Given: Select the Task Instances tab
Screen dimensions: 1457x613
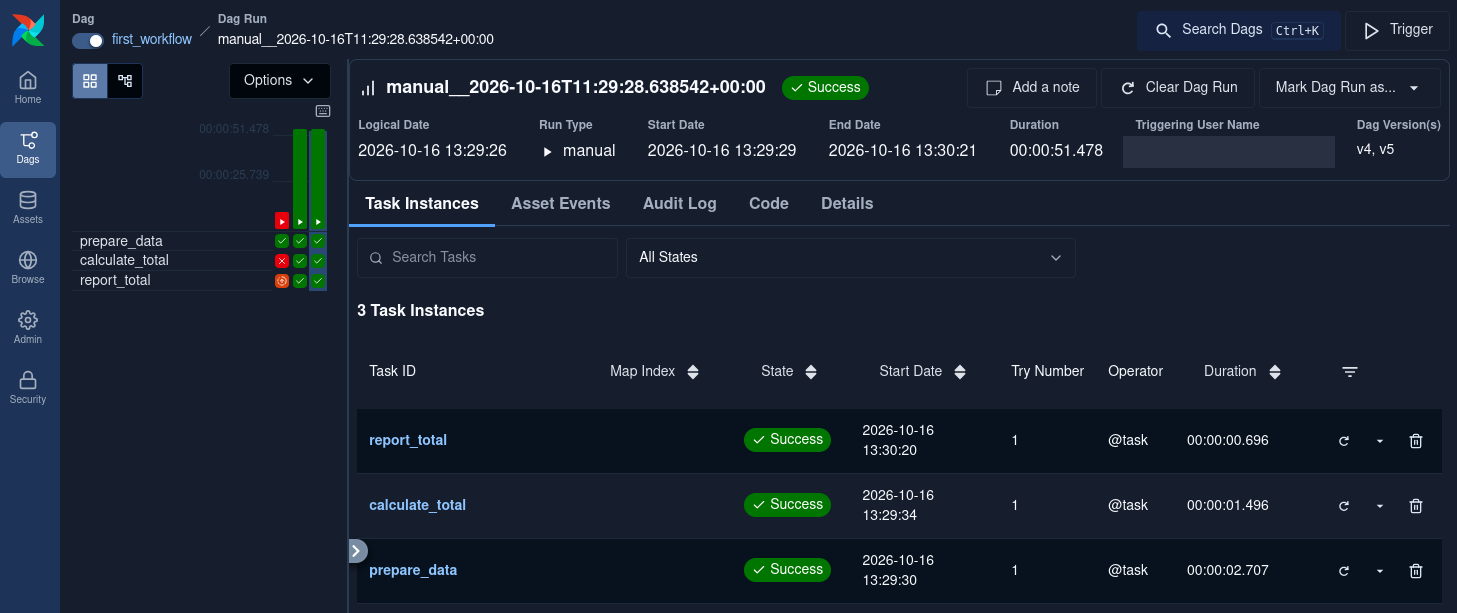Looking at the screenshot, I should 422,204.
